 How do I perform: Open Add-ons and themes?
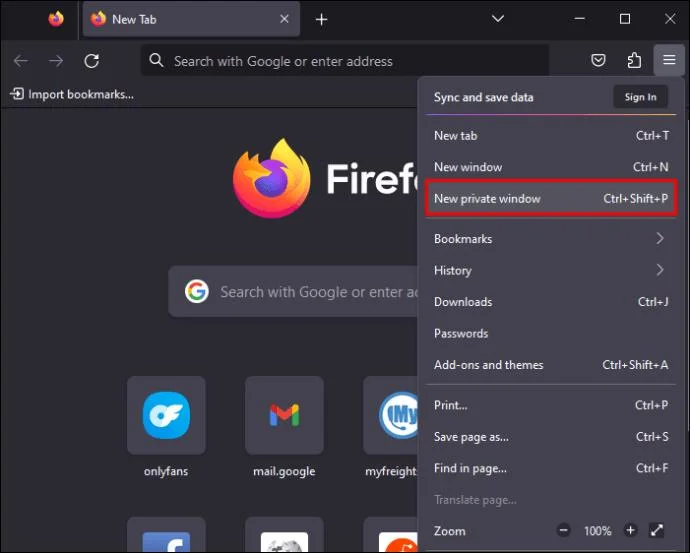(551, 365)
